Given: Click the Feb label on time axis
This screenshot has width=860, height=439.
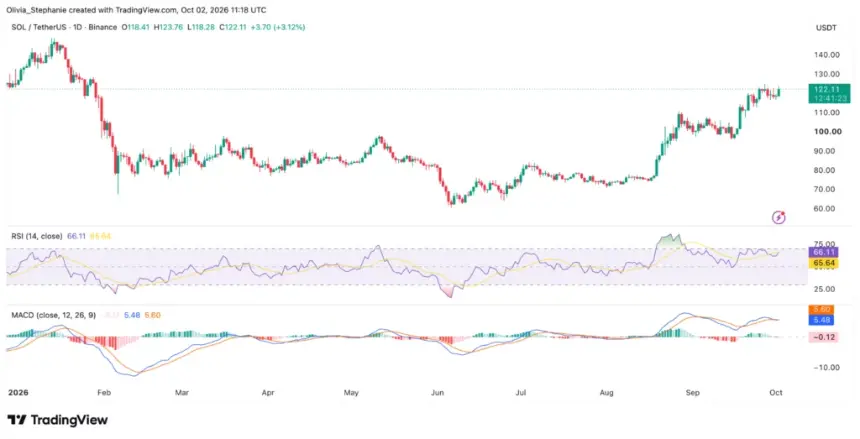Looking at the screenshot, I should [104, 393].
